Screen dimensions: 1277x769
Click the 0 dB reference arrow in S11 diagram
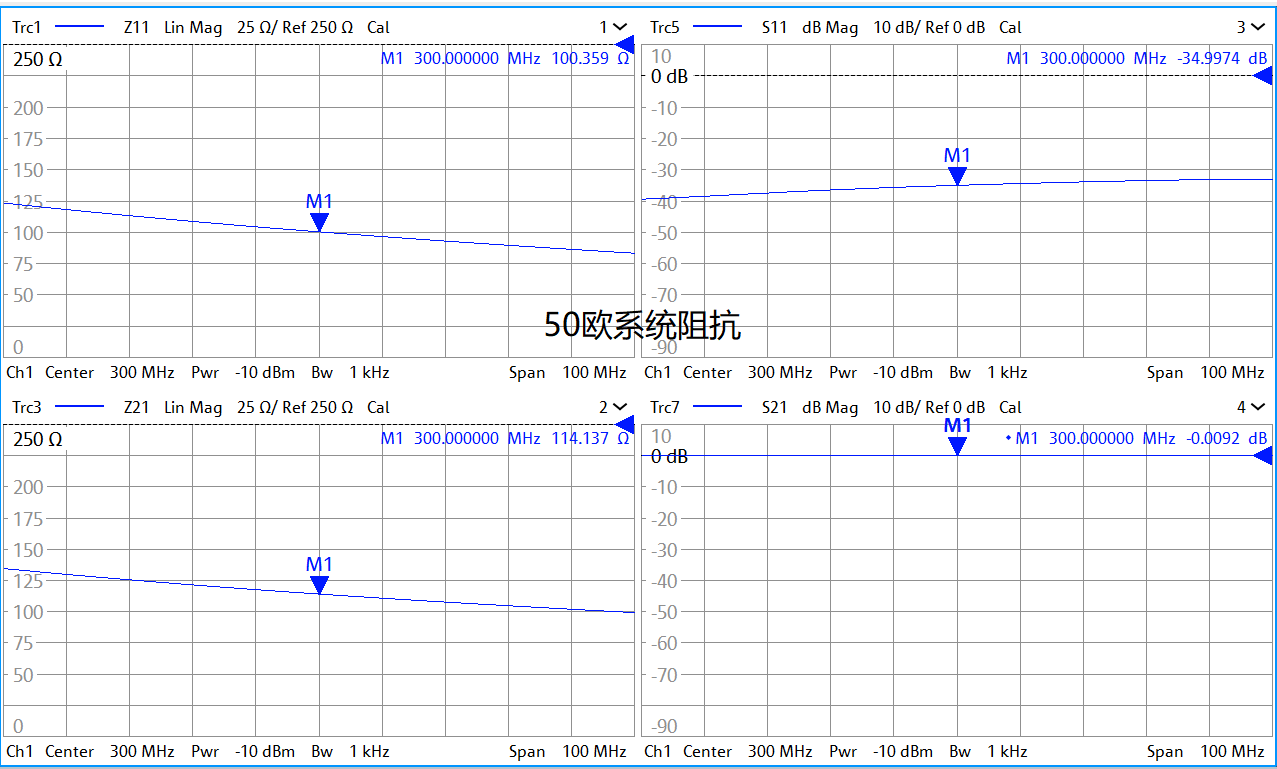tap(1264, 76)
